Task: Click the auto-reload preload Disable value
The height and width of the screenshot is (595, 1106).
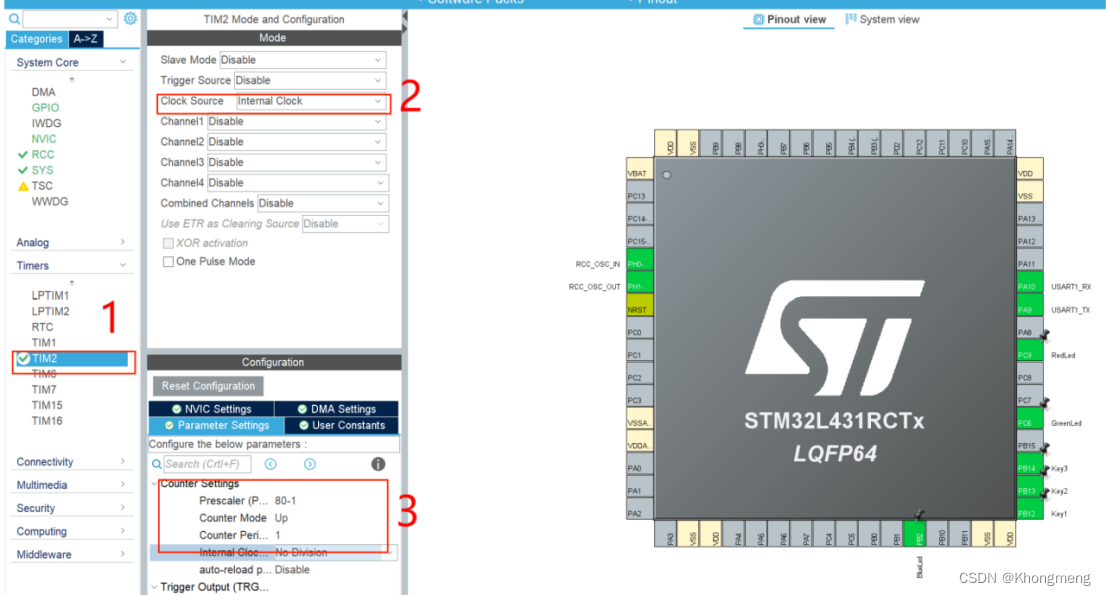Action: [x=292, y=570]
